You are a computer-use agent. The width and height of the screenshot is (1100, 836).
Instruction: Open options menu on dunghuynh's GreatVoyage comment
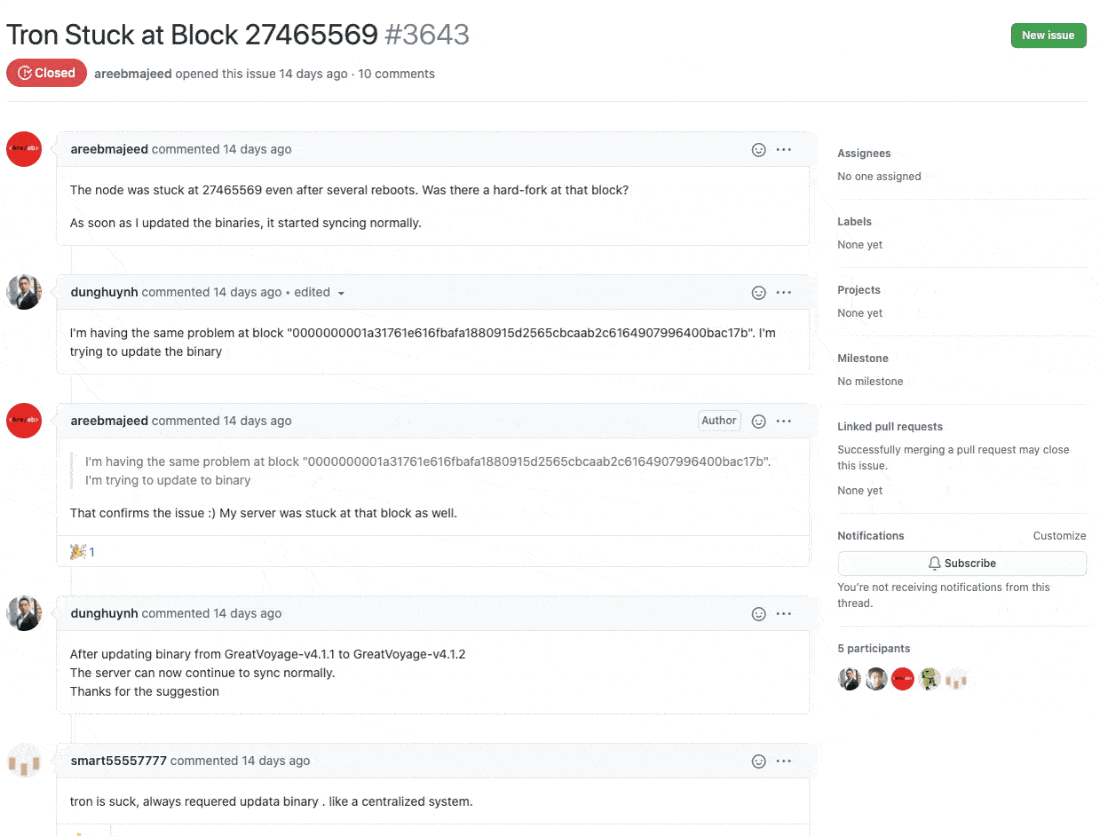(x=784, y=614)
